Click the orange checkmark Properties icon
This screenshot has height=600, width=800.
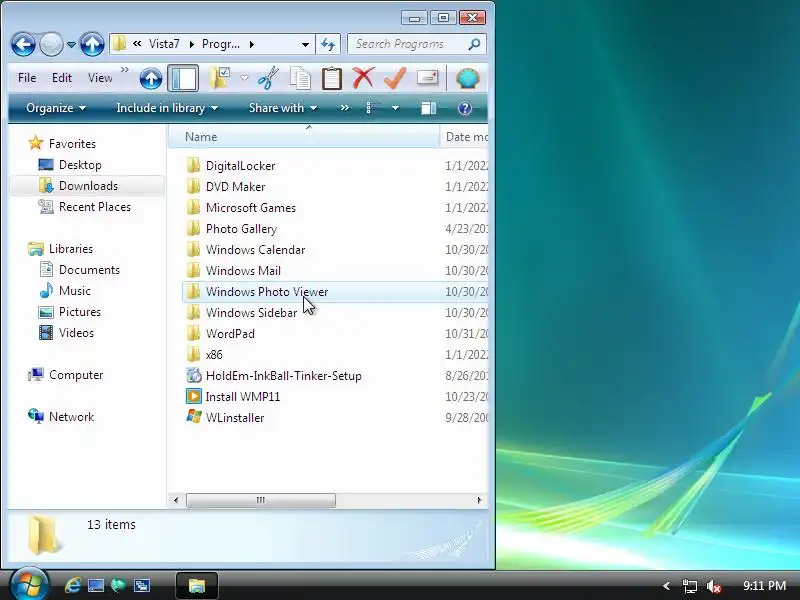coord(395,79)
